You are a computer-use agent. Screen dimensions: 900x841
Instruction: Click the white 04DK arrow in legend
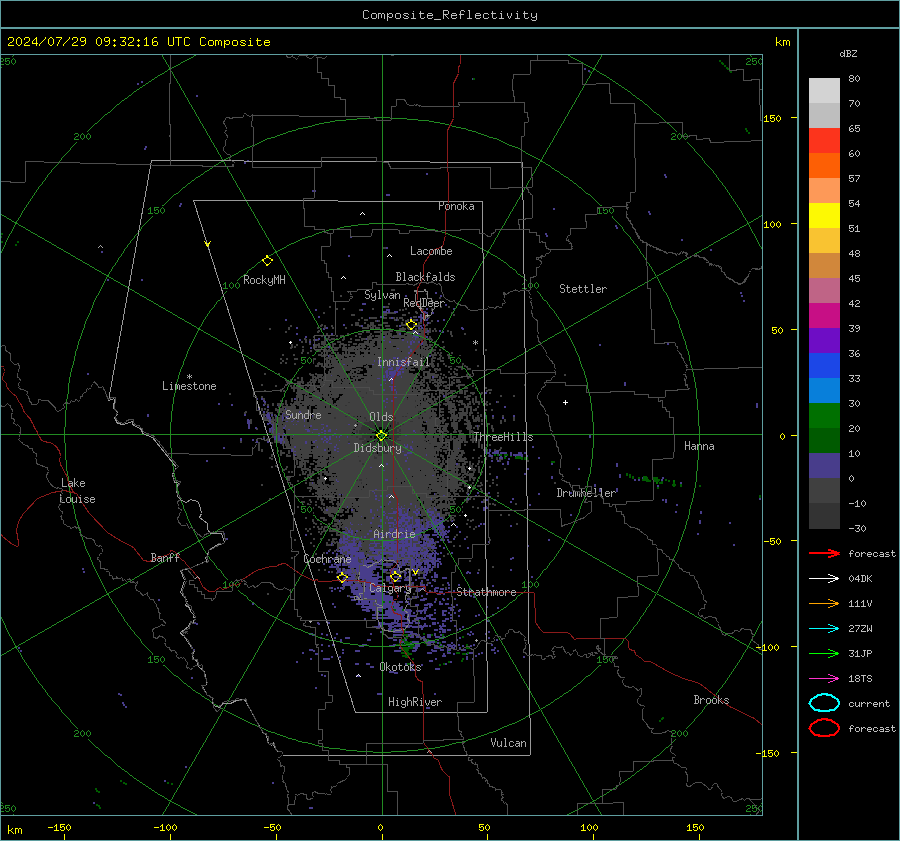pos(824,579)
